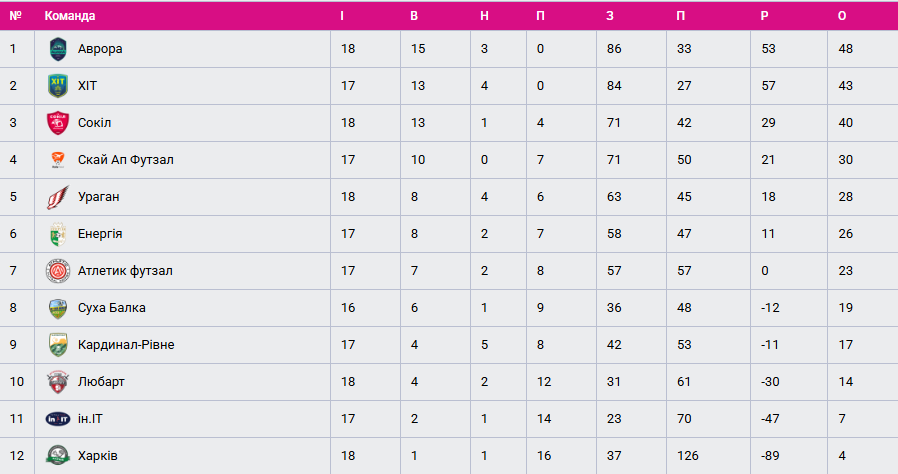Open the Харків team name link

pyautogui.click(x=98, y=456)
